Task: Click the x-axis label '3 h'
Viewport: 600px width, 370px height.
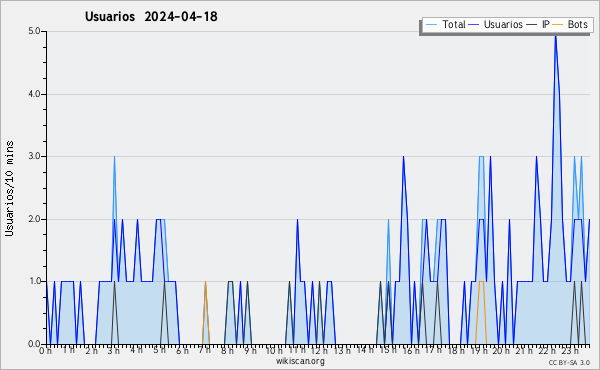Action: [114, 351]
